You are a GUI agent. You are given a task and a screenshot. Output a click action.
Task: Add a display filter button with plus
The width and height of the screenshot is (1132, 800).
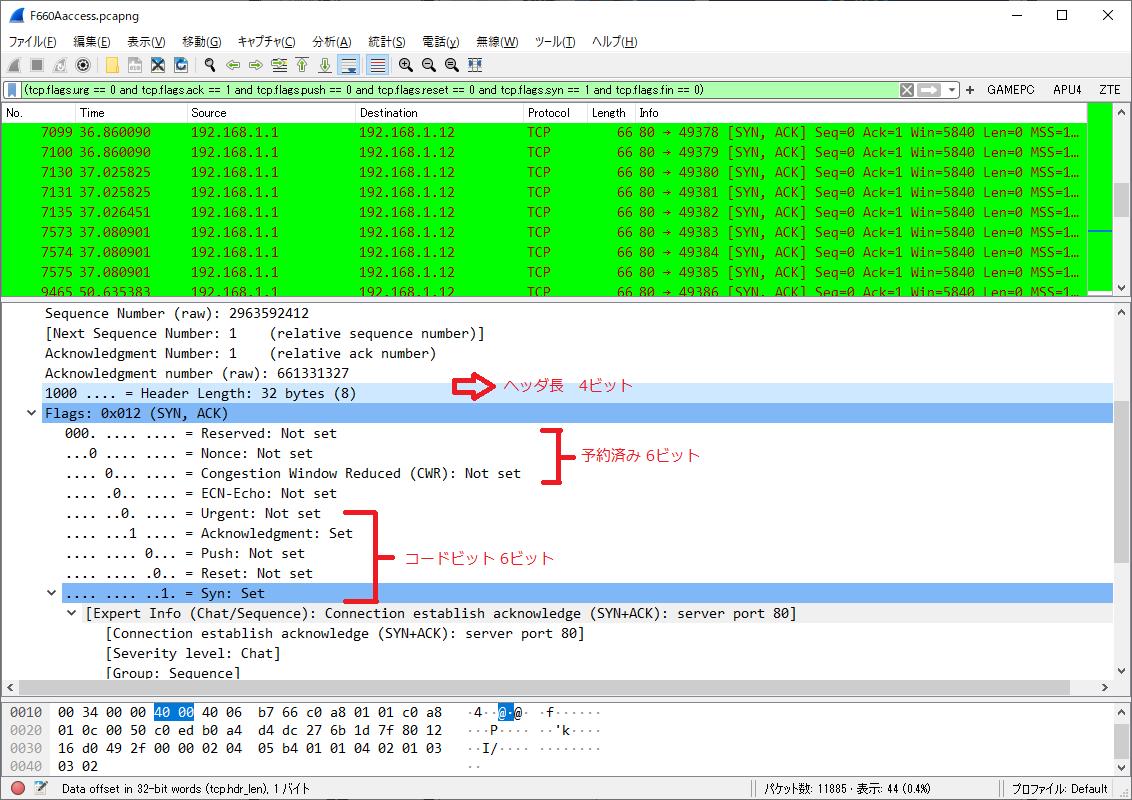[970, 90]
